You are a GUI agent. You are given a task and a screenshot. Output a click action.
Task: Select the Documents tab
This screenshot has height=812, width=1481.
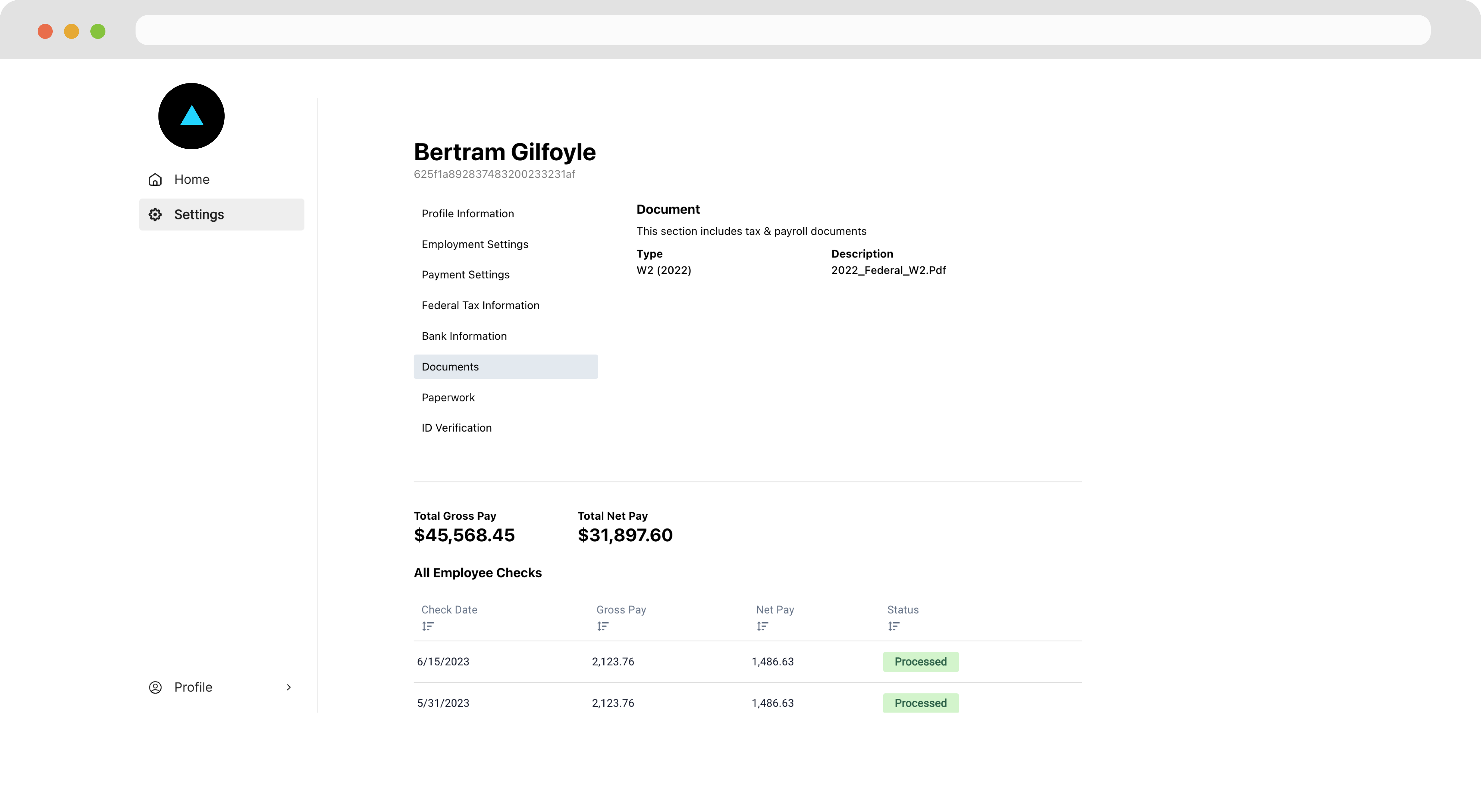[506, 367]
